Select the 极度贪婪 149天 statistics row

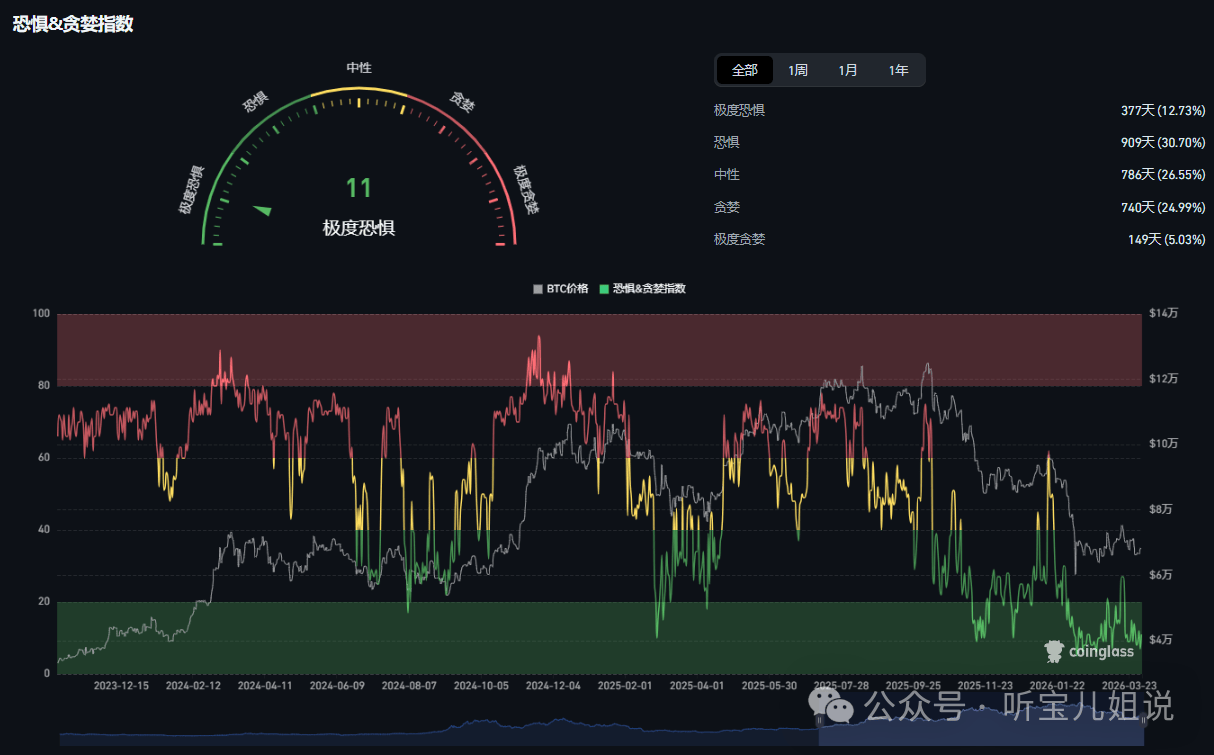958,239
